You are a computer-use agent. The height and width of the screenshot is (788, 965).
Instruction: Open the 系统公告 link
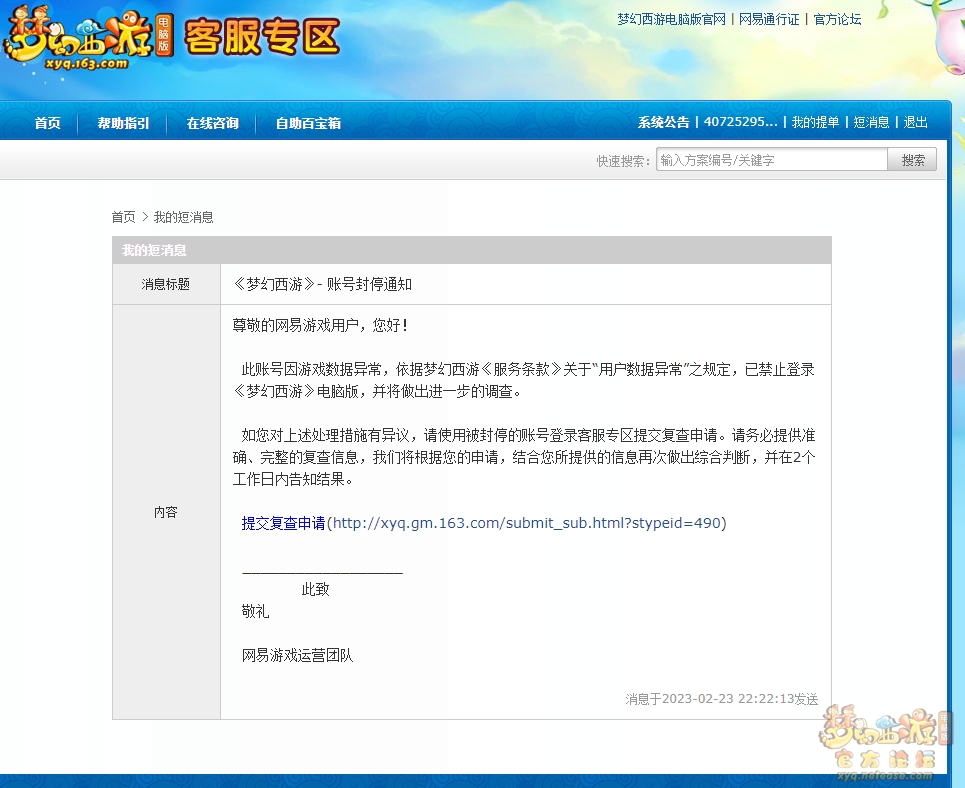[x=663, y=122]
